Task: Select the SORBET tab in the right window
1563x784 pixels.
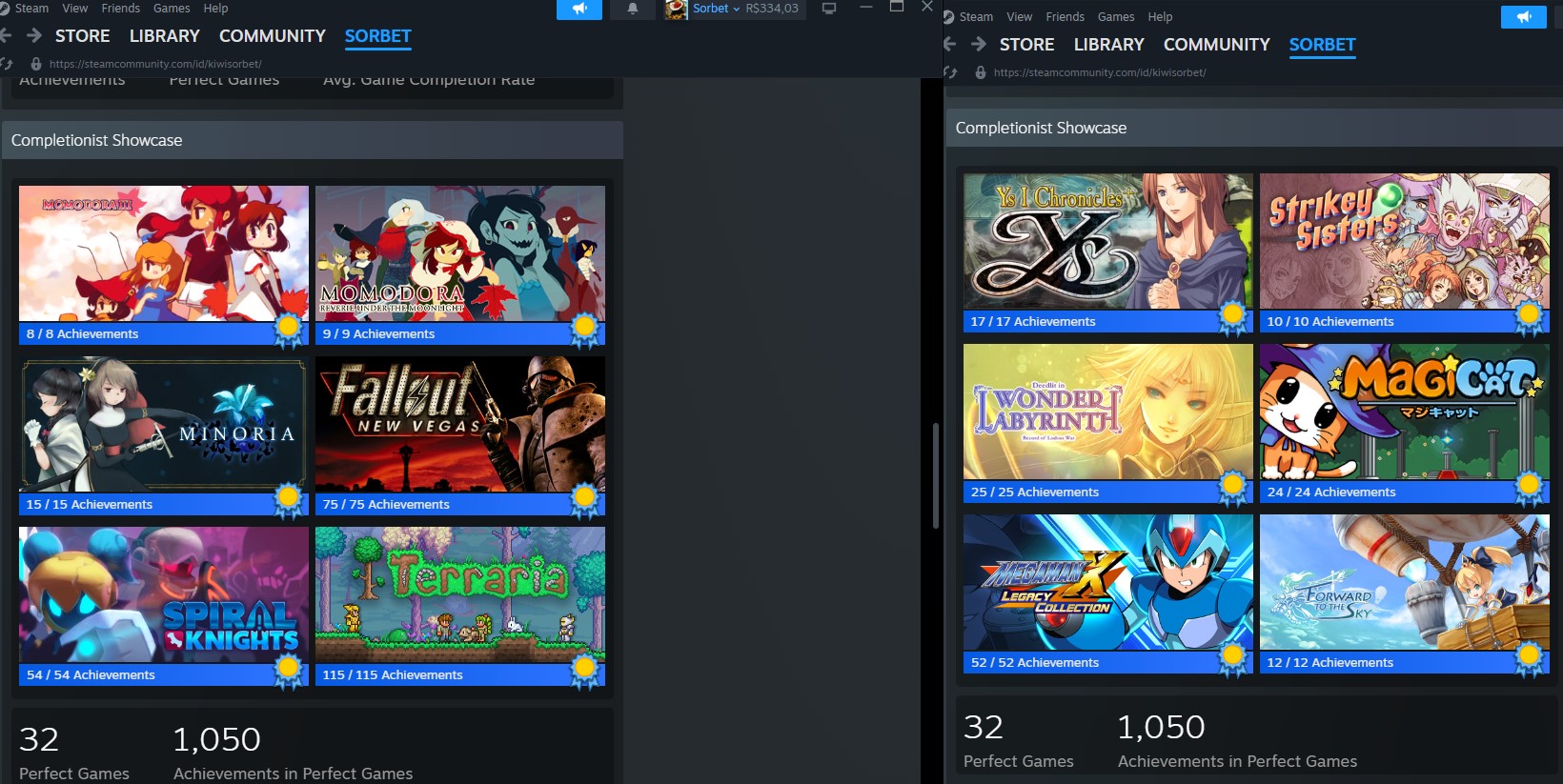Action: pos(1322,45)
